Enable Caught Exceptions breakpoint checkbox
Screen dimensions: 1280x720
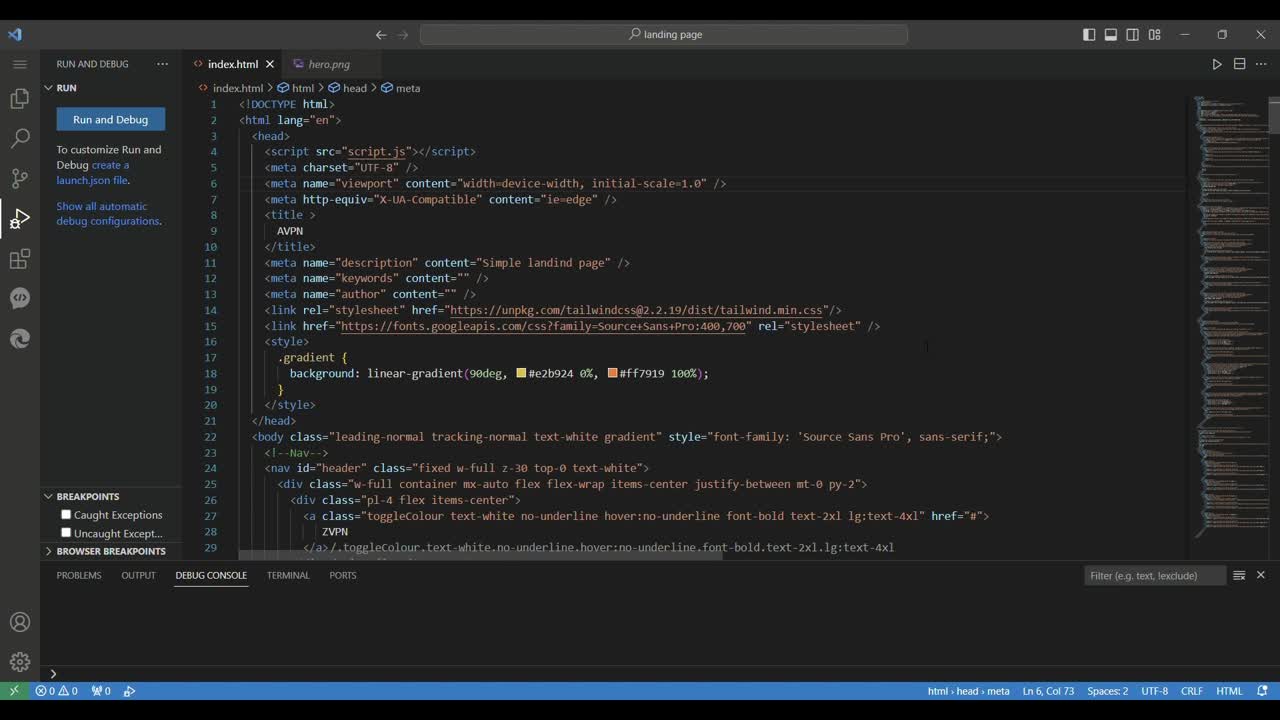pos(66,515)
